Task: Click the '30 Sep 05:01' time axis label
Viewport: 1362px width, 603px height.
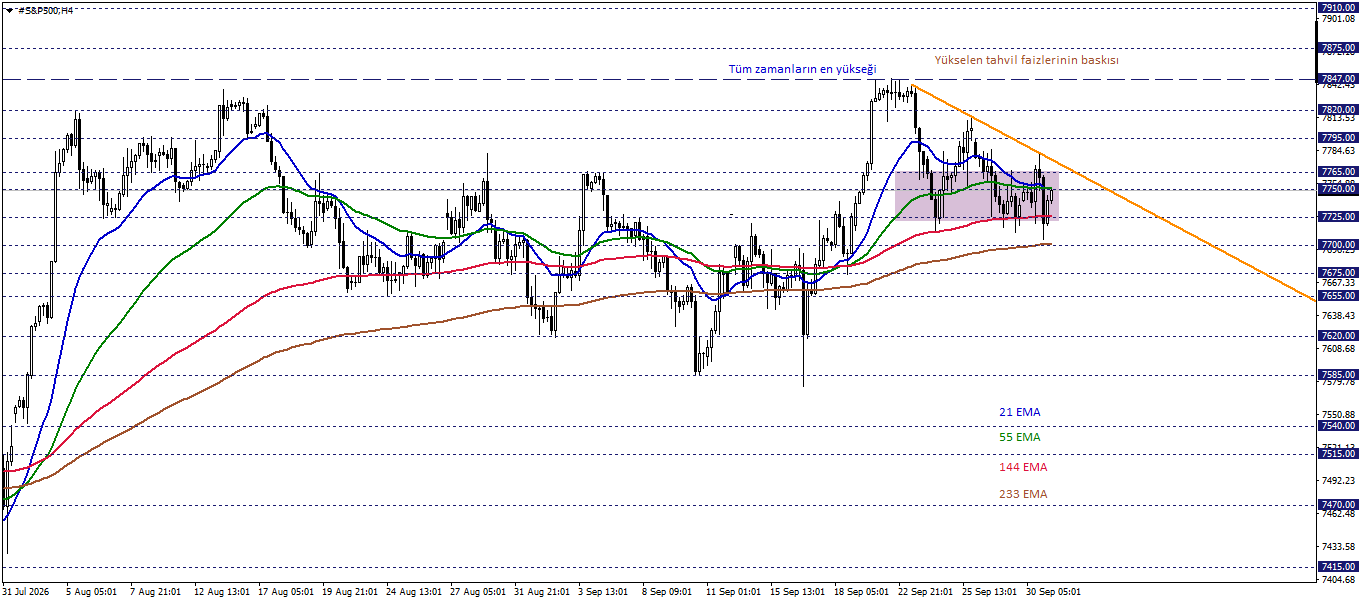Action: 1055,592
